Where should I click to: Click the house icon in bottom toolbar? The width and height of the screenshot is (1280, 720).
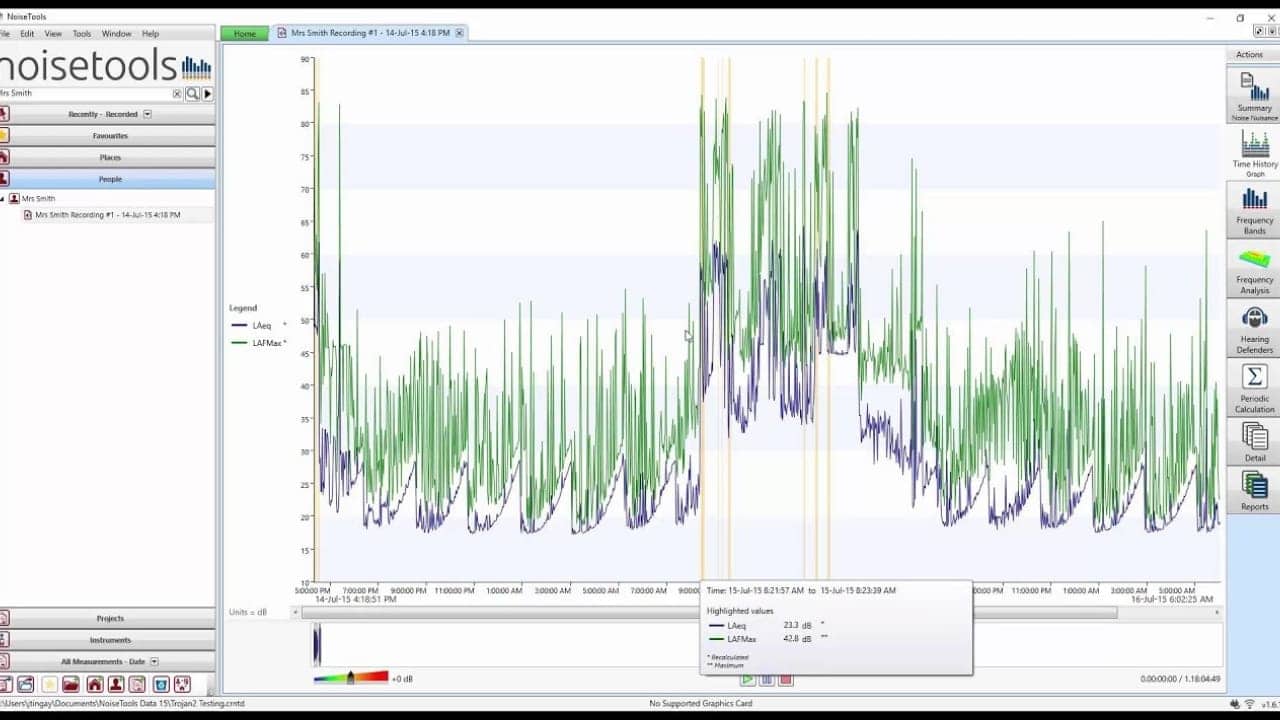tap(94, 685)
